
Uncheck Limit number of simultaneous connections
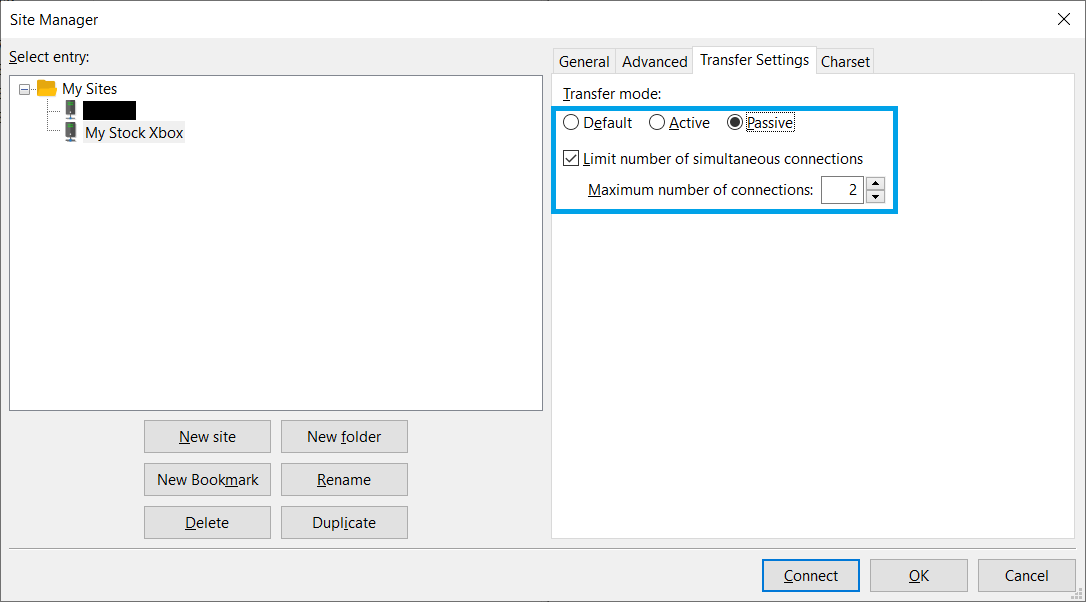click(x=571, y=158)
